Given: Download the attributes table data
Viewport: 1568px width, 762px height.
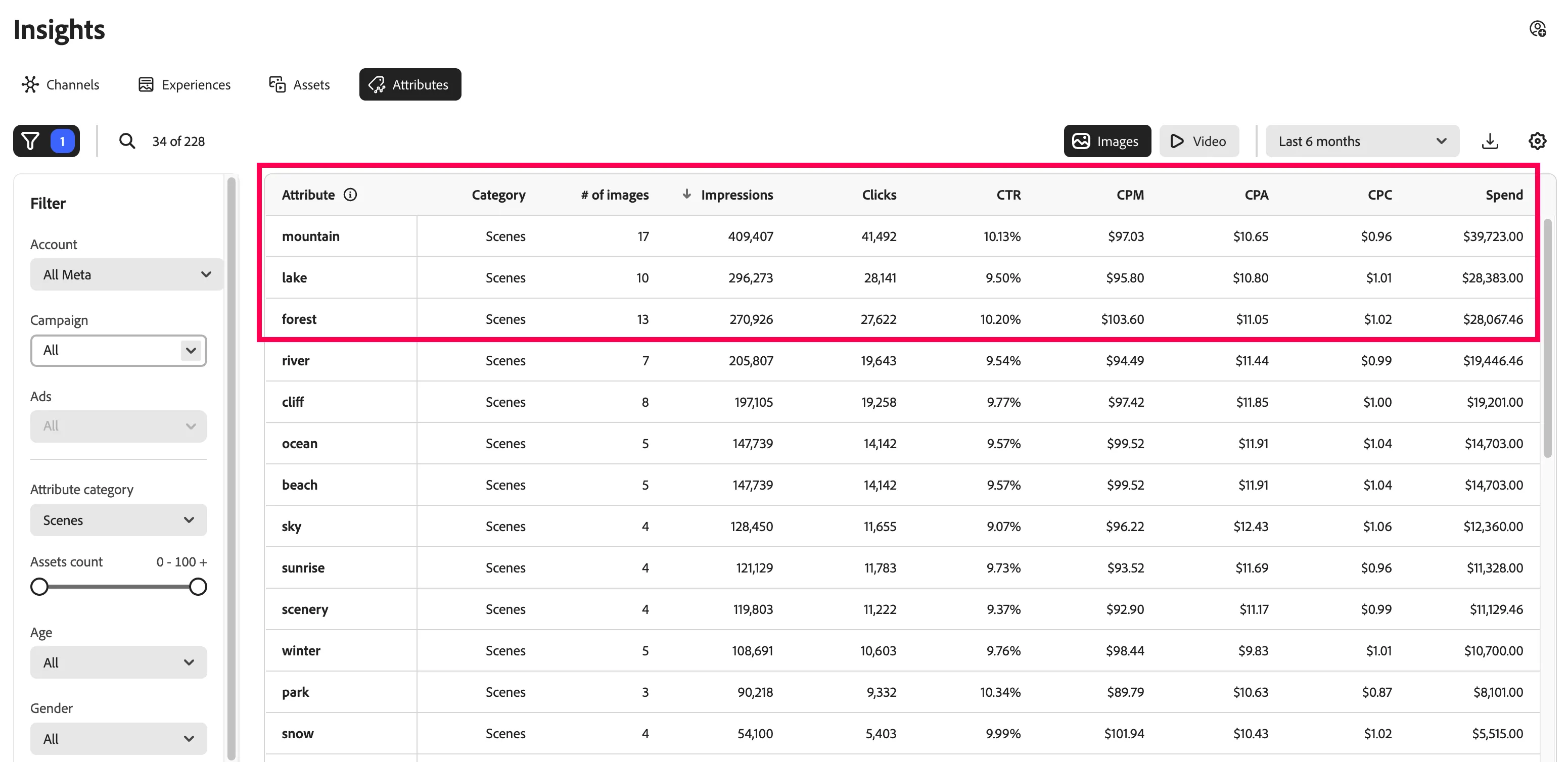Looking at the screenshot, I should 1490,141.
